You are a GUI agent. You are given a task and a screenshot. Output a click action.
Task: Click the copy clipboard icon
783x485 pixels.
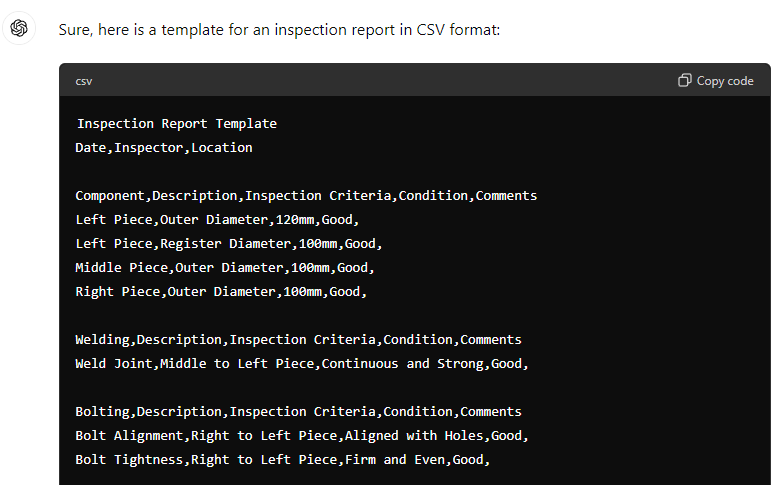point(685,81)
